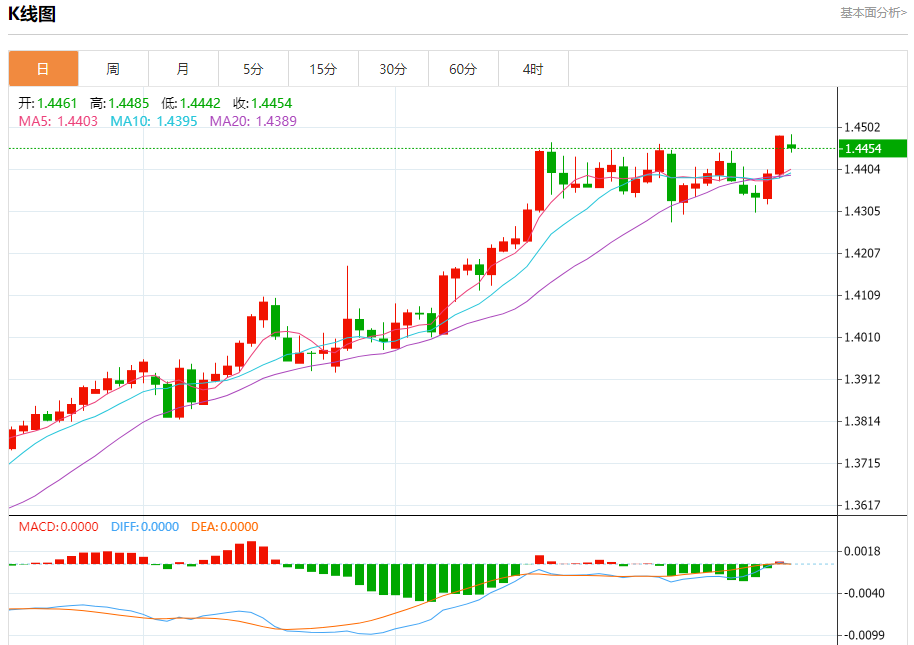Click the 1.4207 price axis label
The image size is (914, 645).
(863, 253)
